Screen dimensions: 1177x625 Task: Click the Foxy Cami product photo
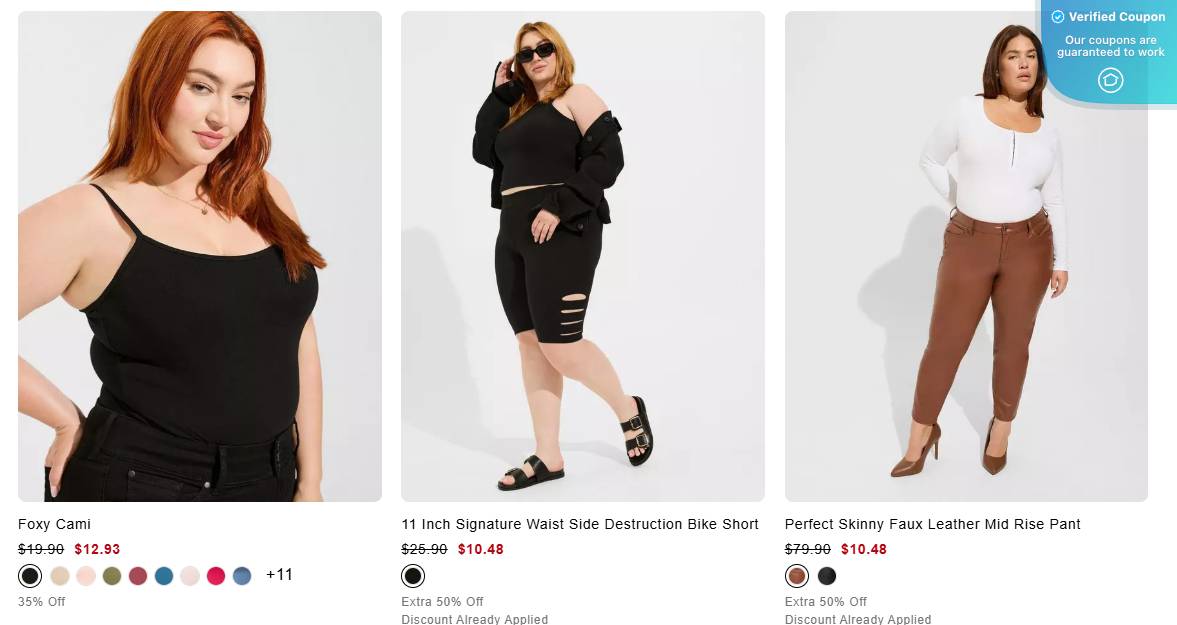tap(199, 255)
